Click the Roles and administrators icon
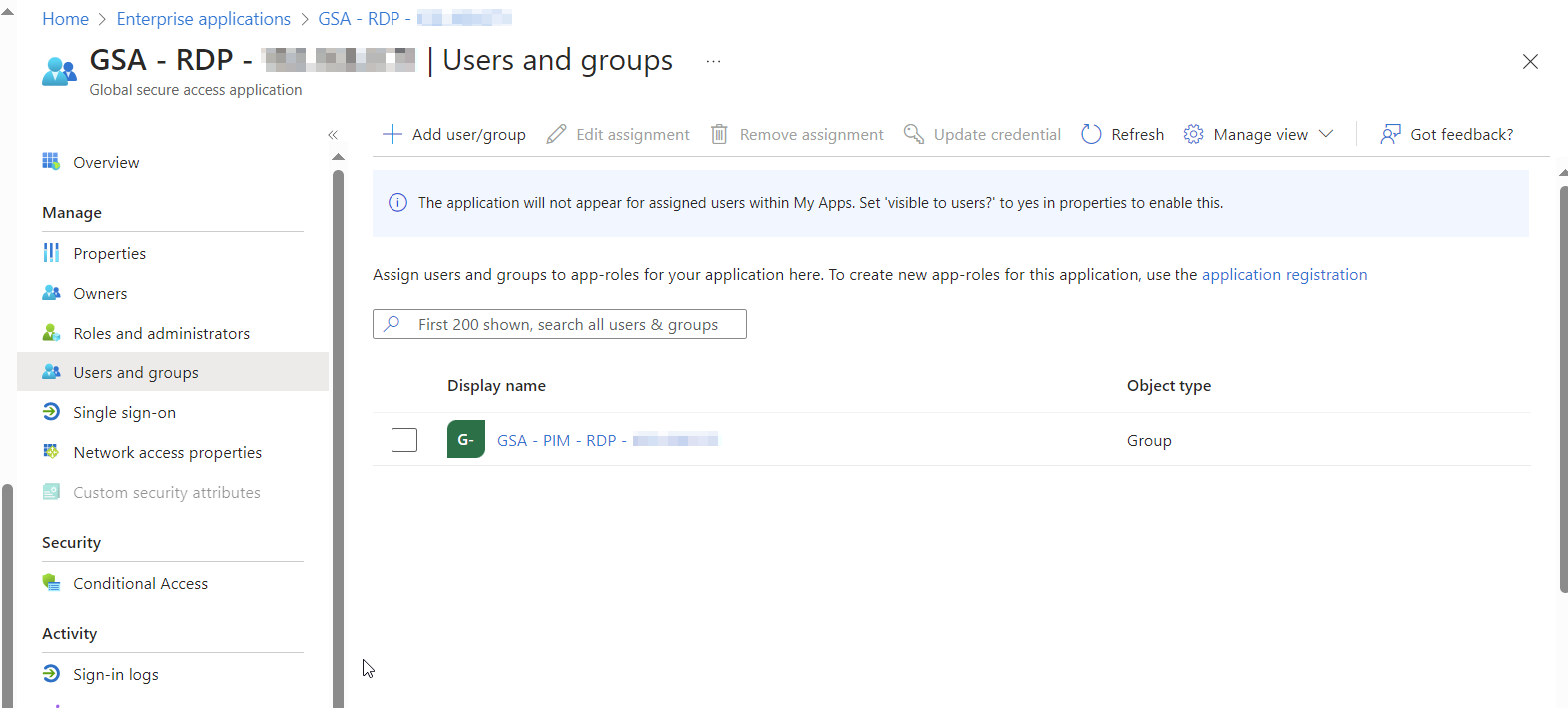Screen dimensions: 1568x708 click(x=51, y=333)
